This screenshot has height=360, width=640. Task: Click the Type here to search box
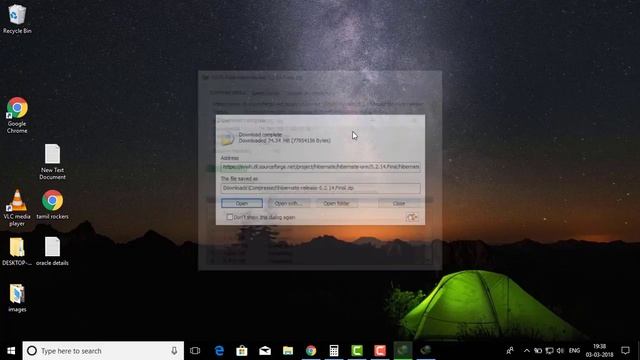(x=103, y=351)
